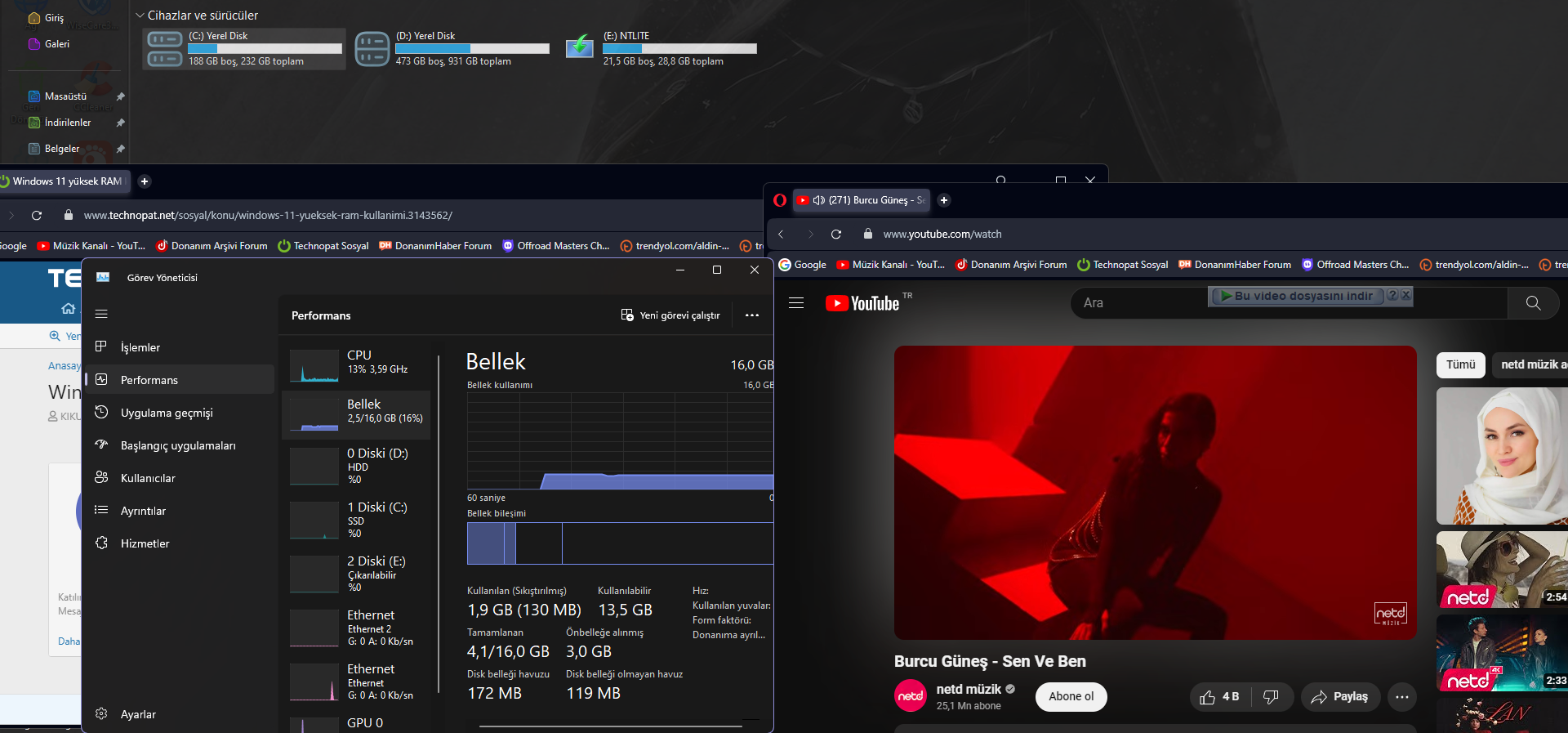Viewport: 1568px width, 733px height.
Task: Reload the Technopat page
Action: pos(36,216)
